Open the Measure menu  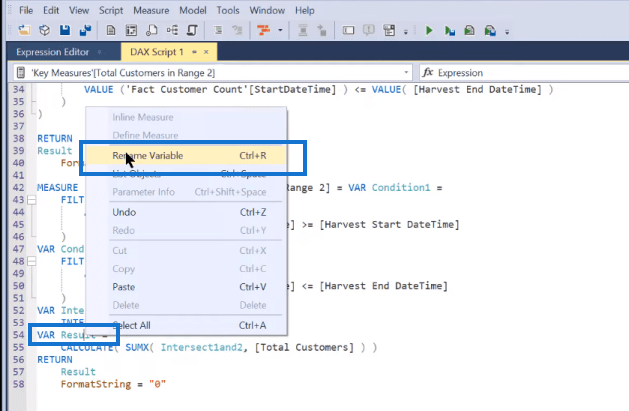[151, 10]
